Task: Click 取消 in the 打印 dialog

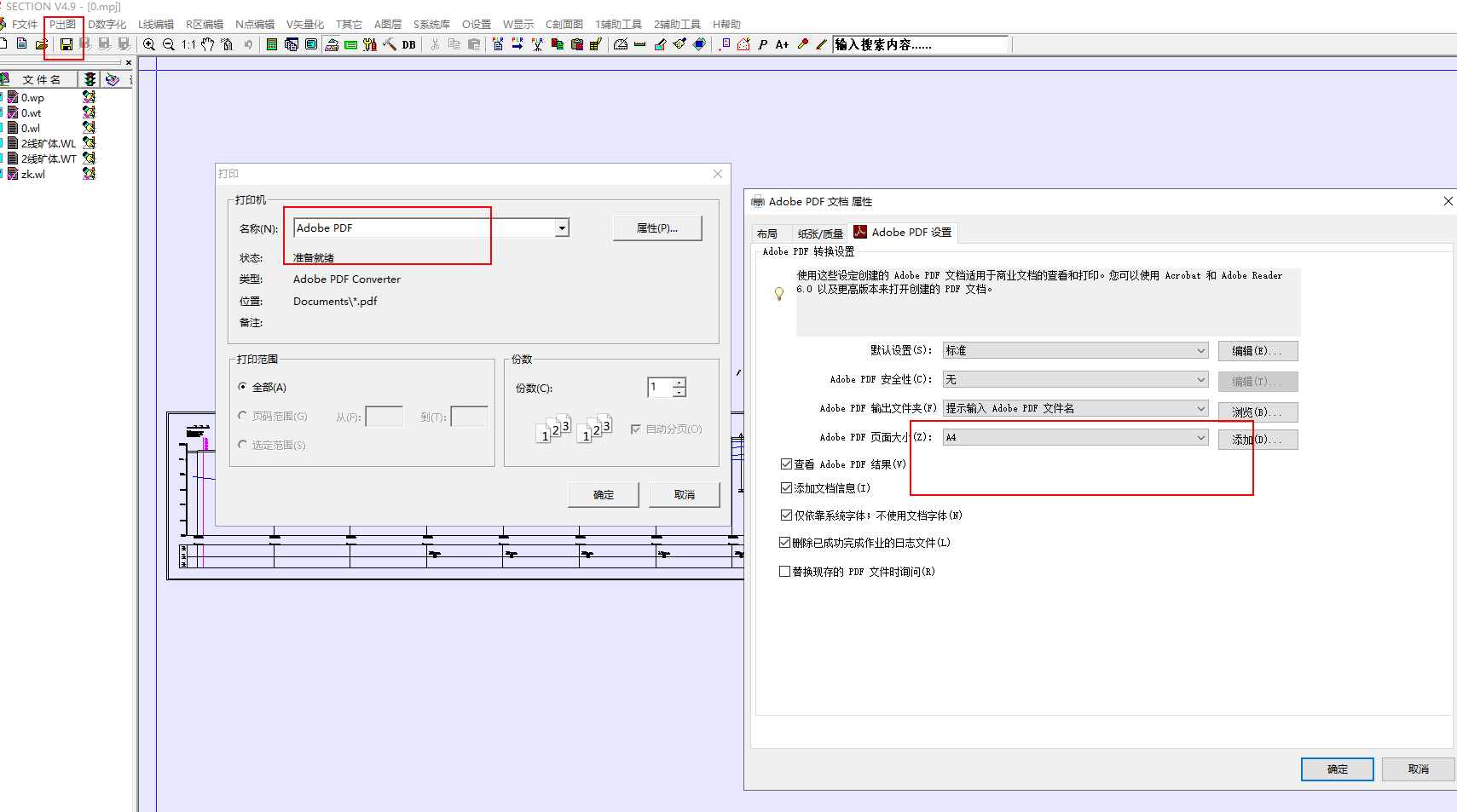Action: tap(685, 495)
